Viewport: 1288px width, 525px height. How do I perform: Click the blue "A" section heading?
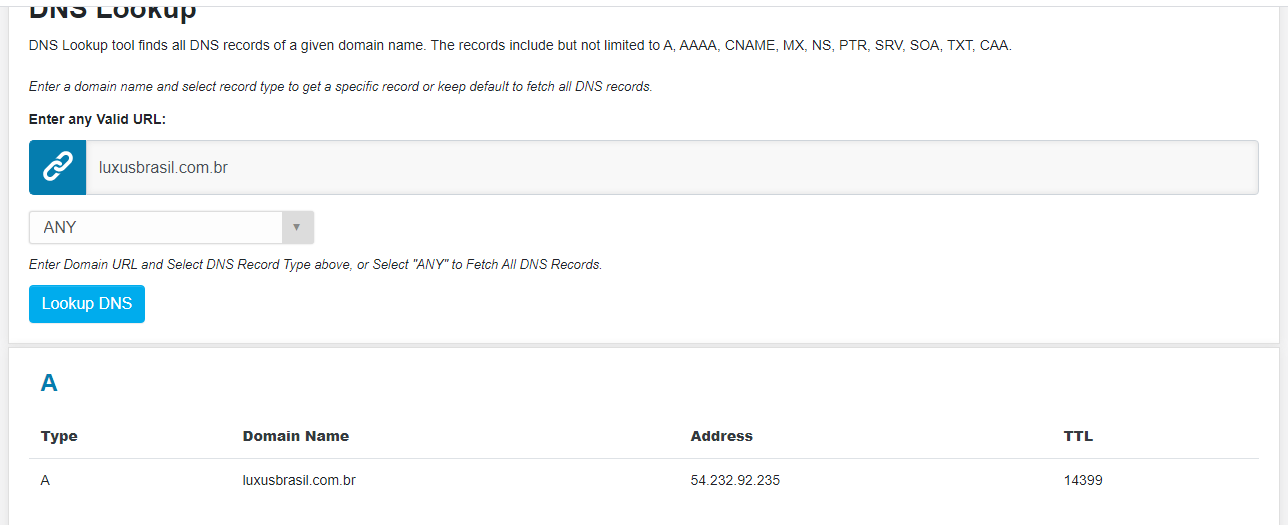tap(49, 383)
